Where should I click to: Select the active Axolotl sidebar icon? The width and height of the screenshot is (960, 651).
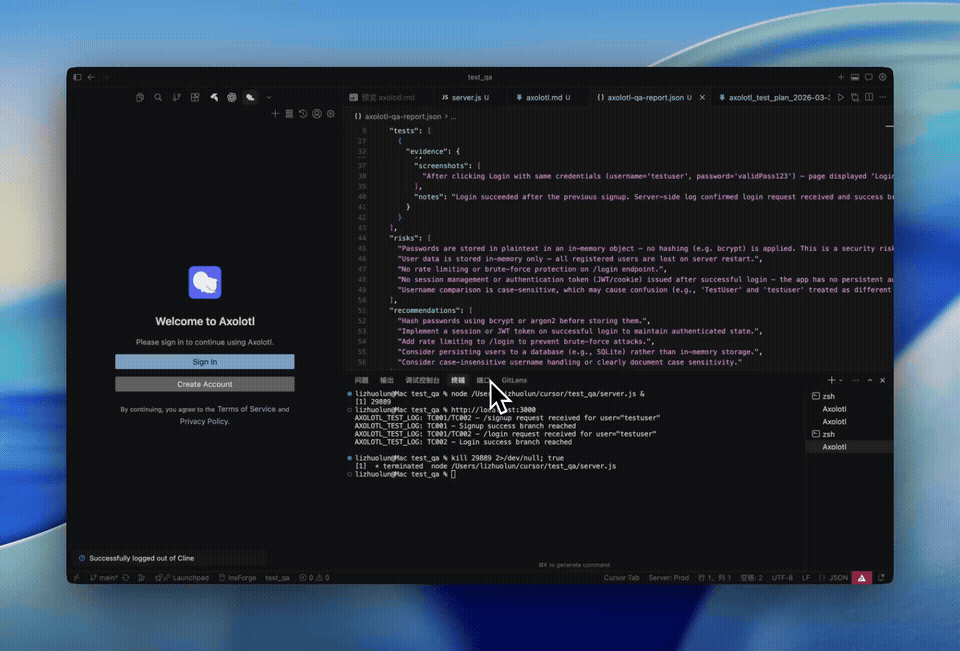pos(250,97)
